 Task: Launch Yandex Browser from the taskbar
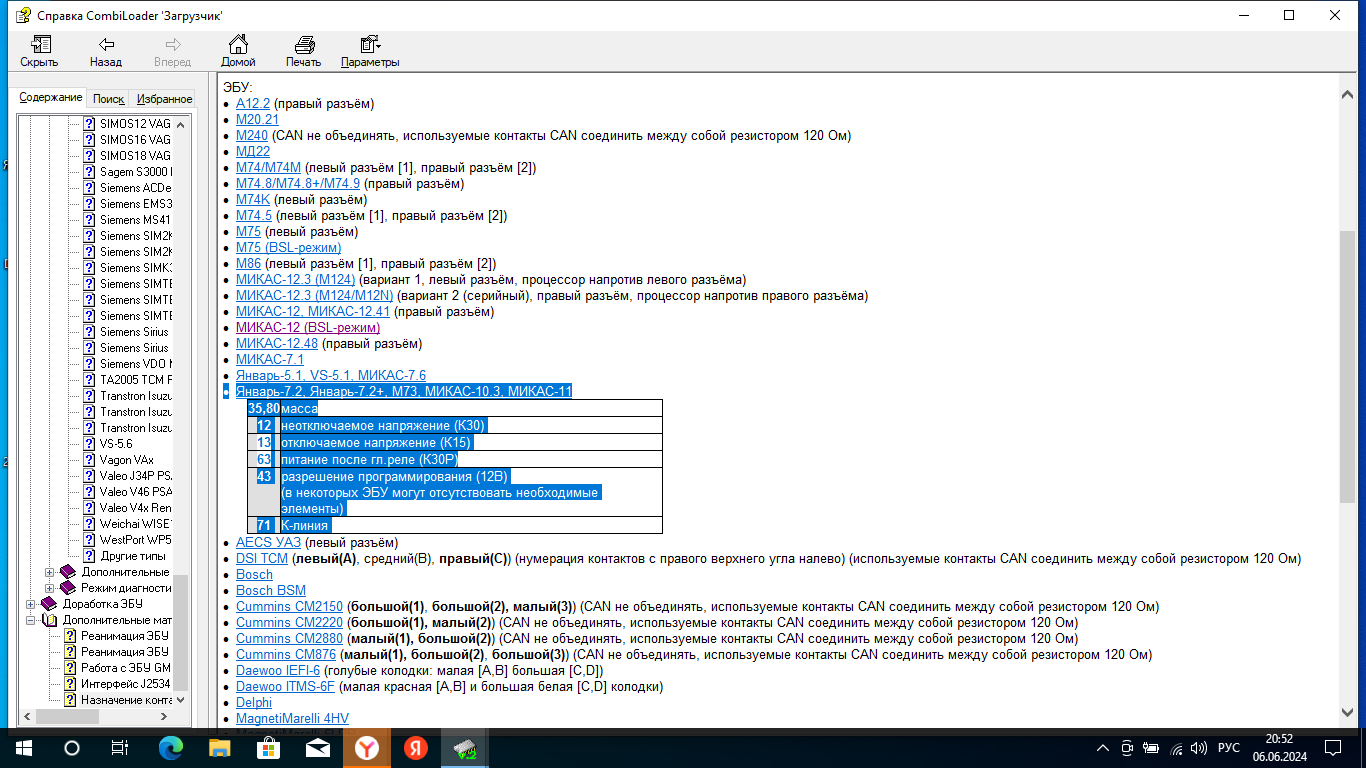click(x=368, y=748)
